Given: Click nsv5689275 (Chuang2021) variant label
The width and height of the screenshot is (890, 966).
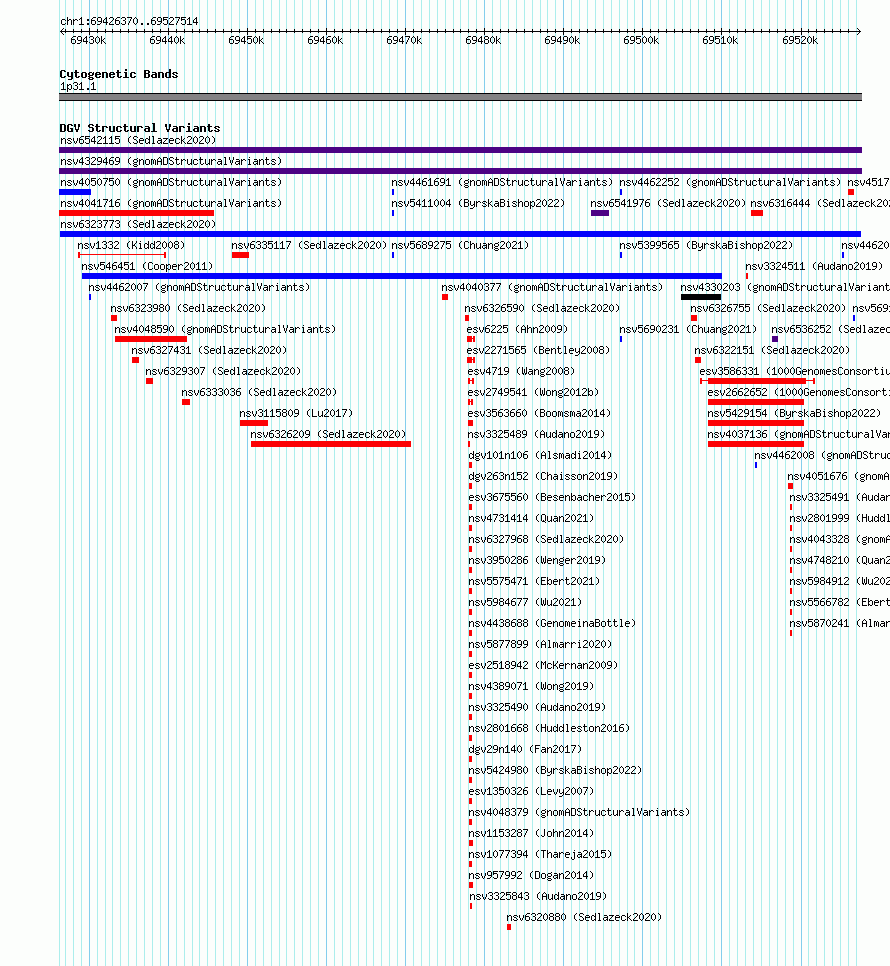Looking at the screenshot, I should pos(460,245).
